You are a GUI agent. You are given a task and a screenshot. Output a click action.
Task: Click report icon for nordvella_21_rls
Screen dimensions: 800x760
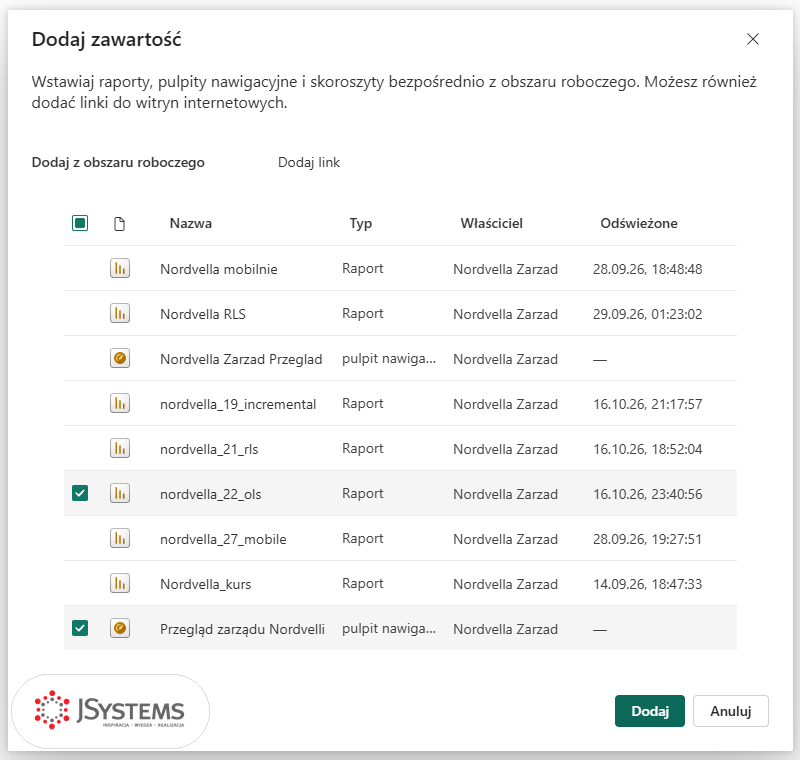coord(120,448)
